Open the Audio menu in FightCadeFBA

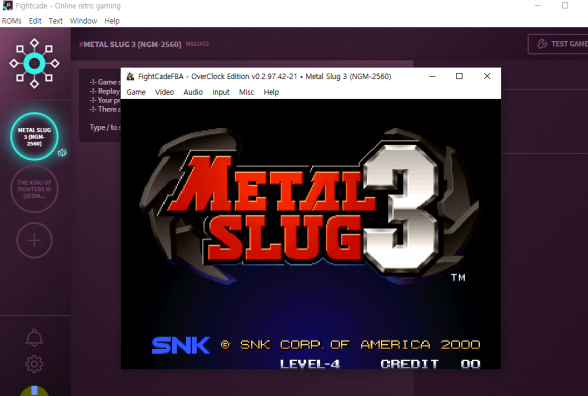point(193,92)
